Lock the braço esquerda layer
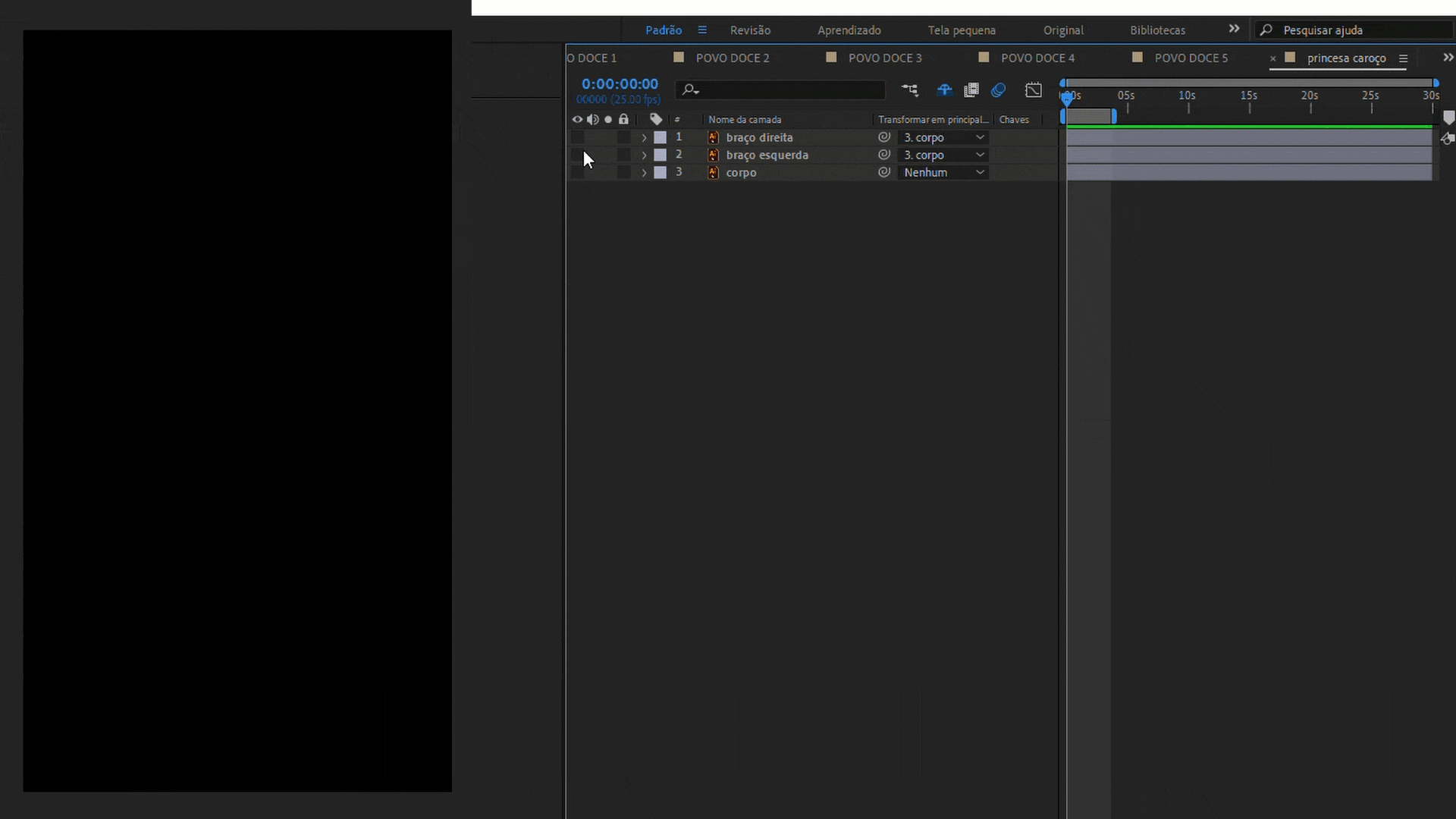The height and width of the screenshot is (819, 1456). coord(623,155)
